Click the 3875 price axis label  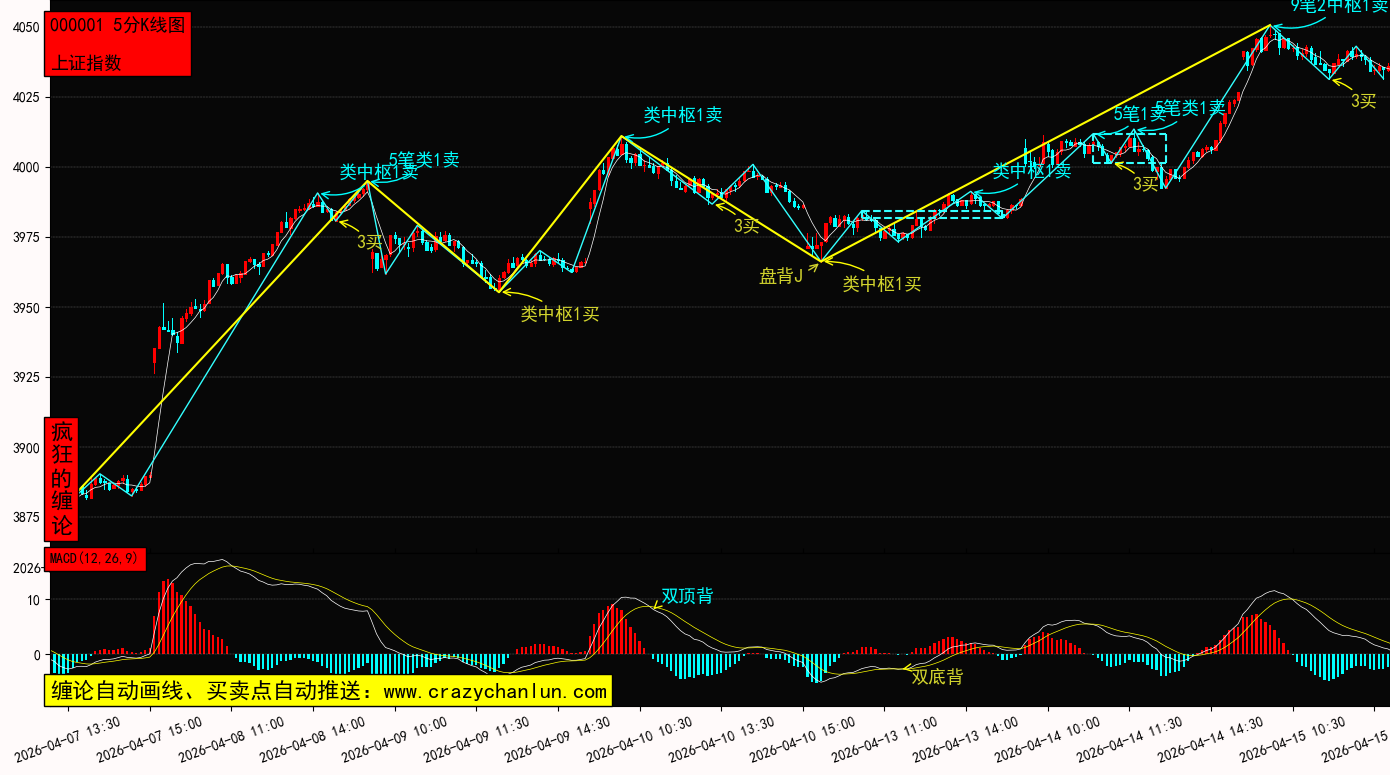pos(26,518)
